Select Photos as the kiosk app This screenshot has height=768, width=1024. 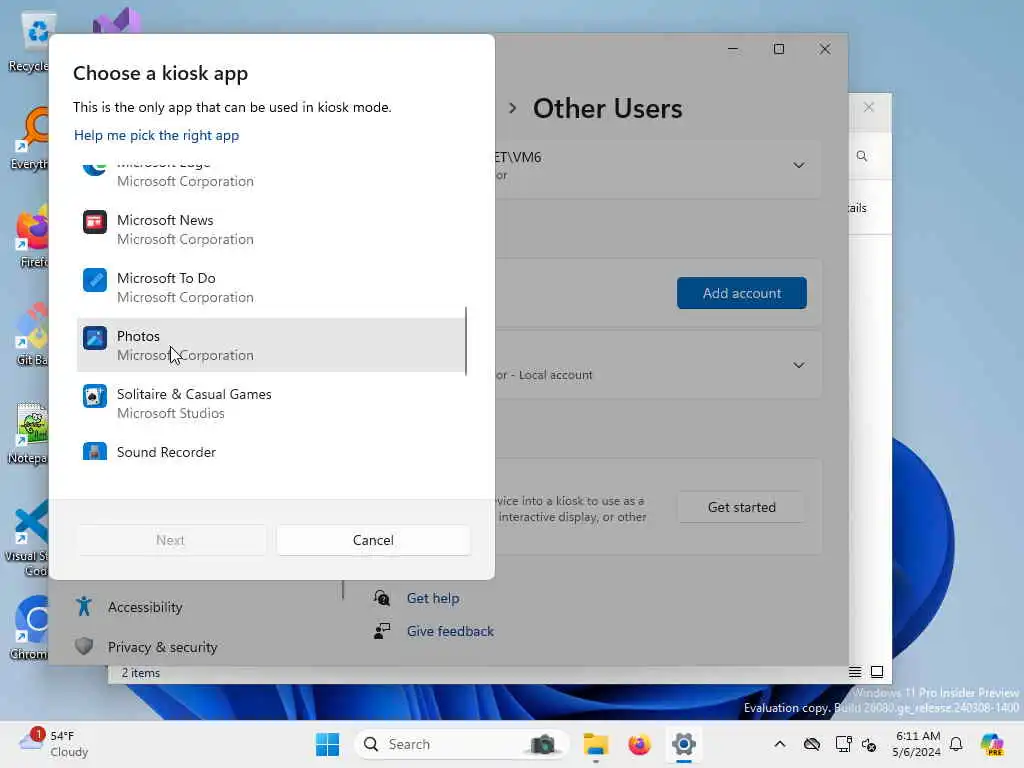coord(271,345)
